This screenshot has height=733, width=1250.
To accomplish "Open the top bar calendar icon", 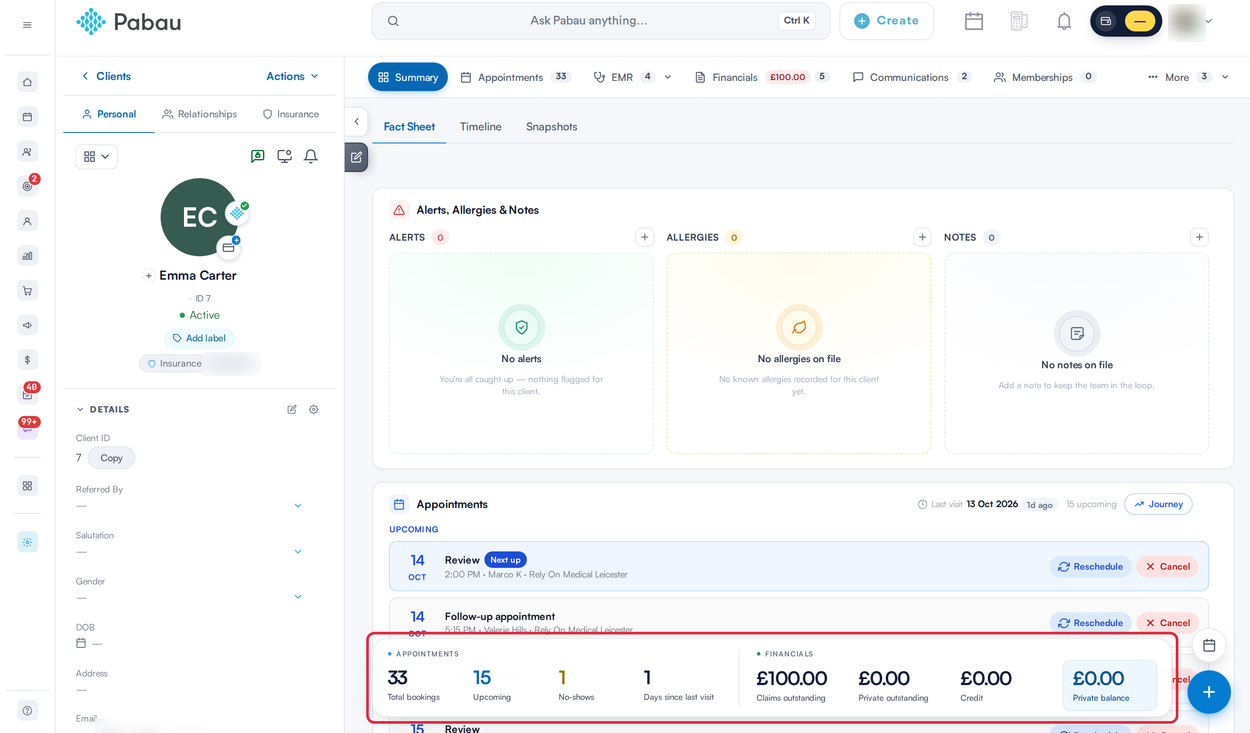I will [x=974, y=21].
